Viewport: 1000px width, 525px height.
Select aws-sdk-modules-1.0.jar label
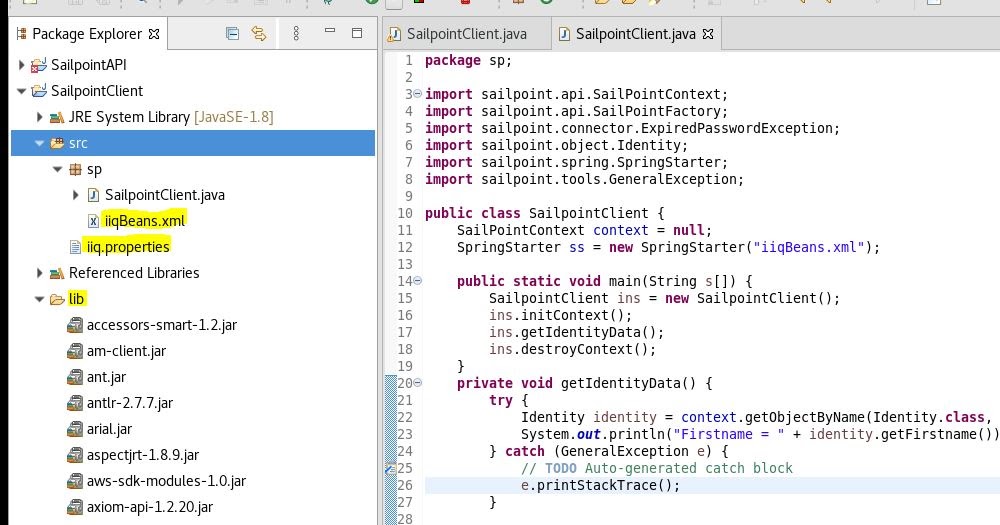[x=166, y=481]
